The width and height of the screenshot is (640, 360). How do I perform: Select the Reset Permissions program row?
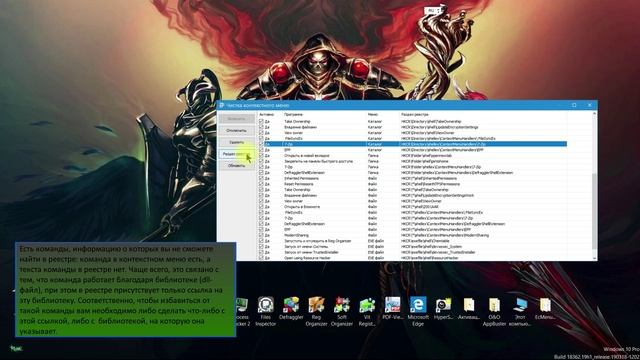coord(412,184)
